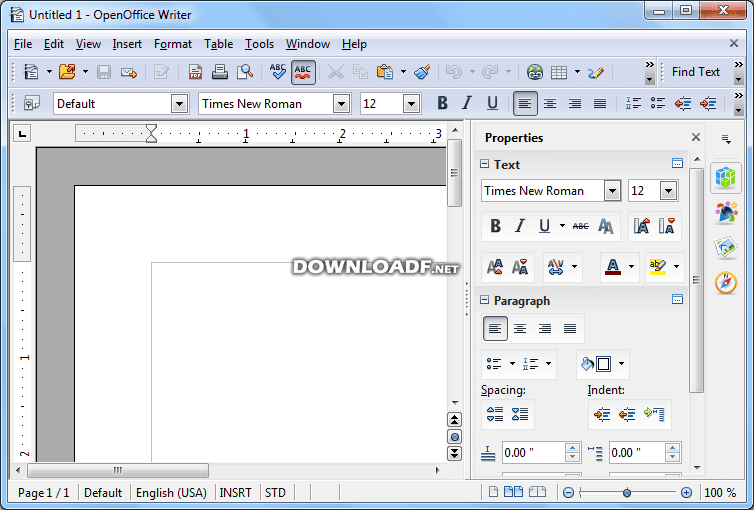Image resolution: width=754 pixels, height=510 pixels.
Task: Run Spelling and Grammar check icon
Action: [x=277, y=72]
